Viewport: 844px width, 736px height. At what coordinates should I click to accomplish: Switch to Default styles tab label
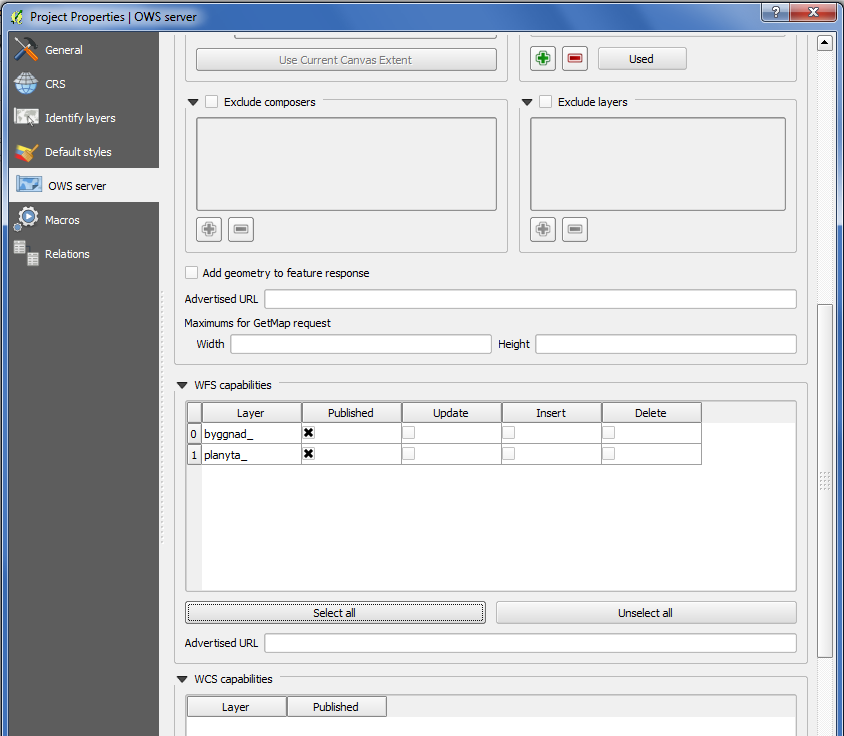click(x=78, y=152)
